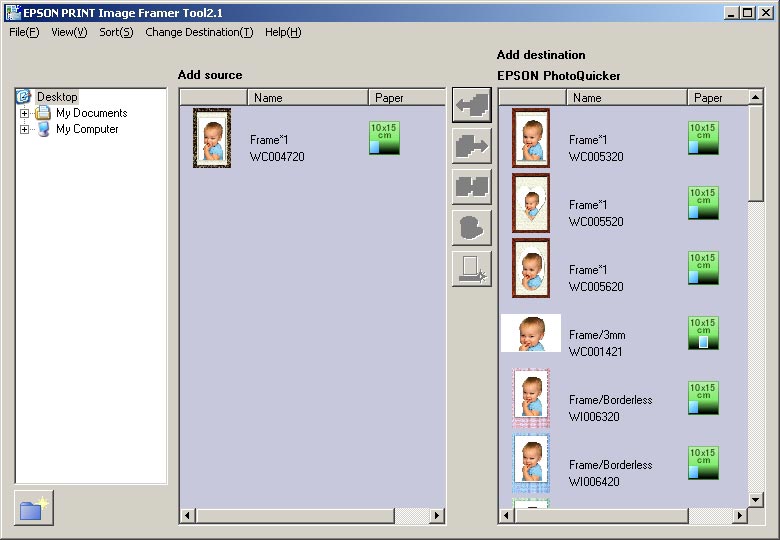Click the fourth middle button with blob shape

(472, 227)
